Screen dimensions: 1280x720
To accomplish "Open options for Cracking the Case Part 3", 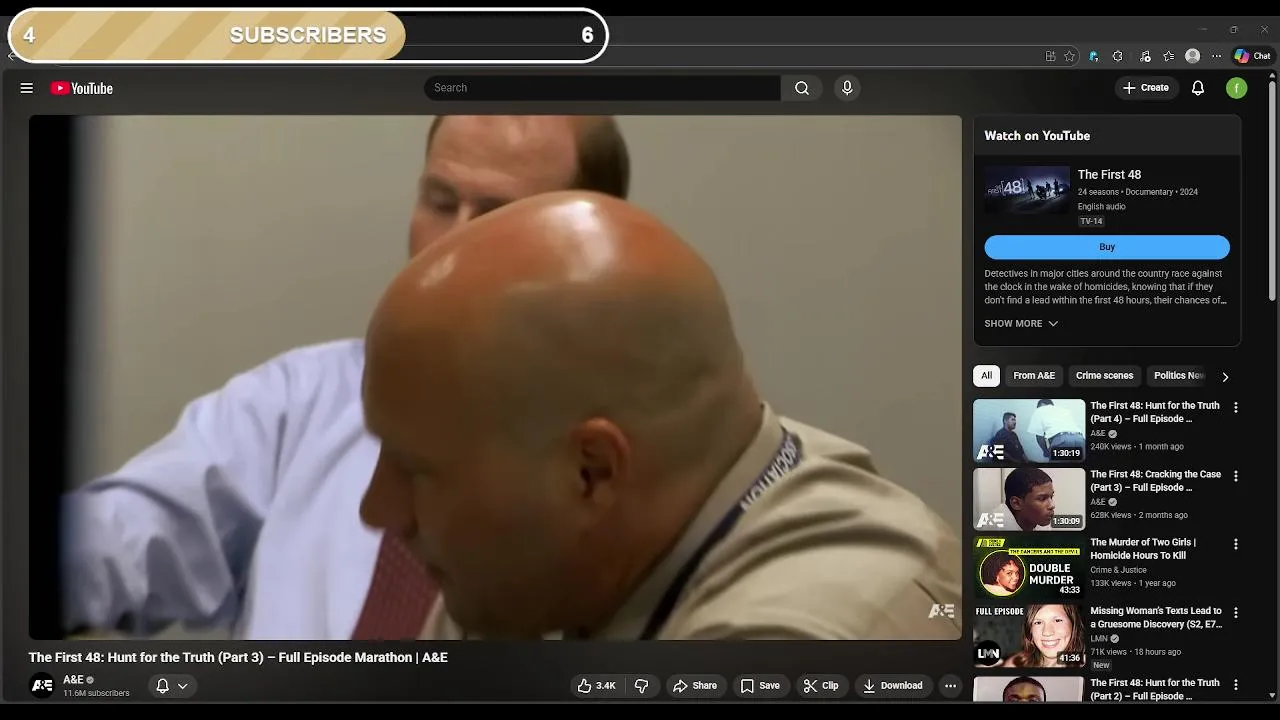I will 1235,476.
